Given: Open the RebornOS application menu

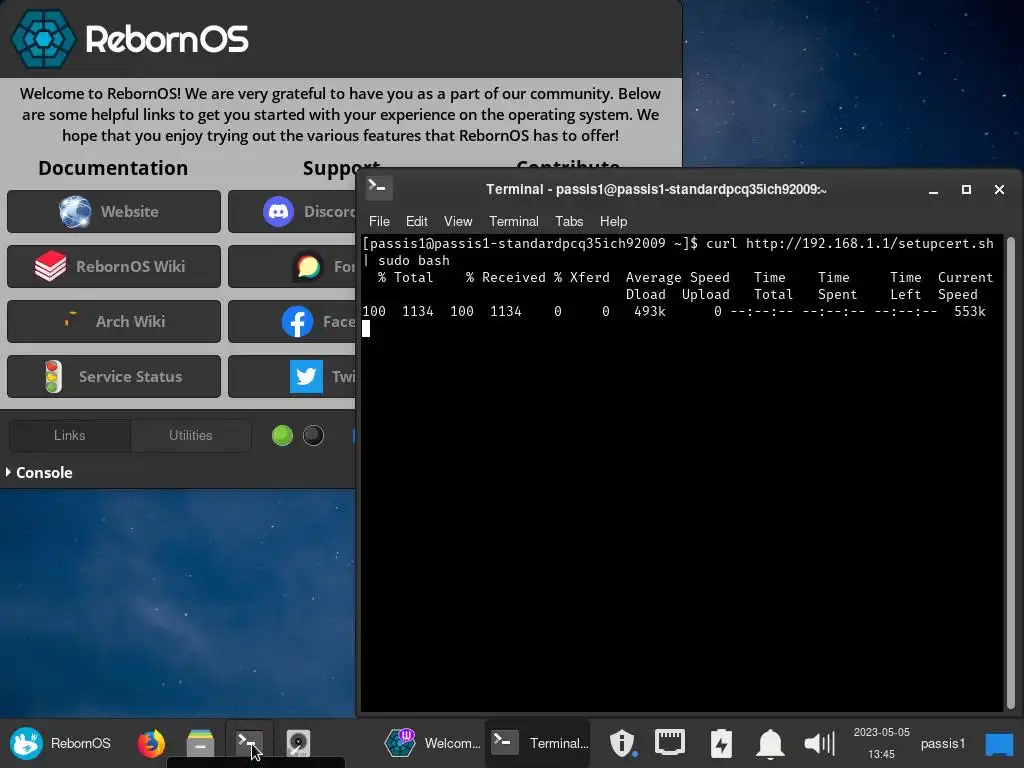Looking at the screenshot, I should (60, 743).
